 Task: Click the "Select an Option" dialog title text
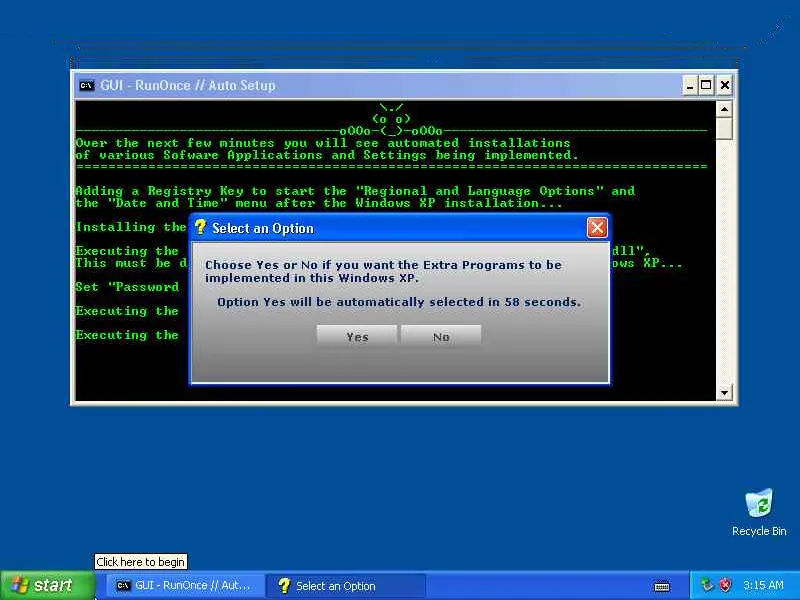pos(263,228)
